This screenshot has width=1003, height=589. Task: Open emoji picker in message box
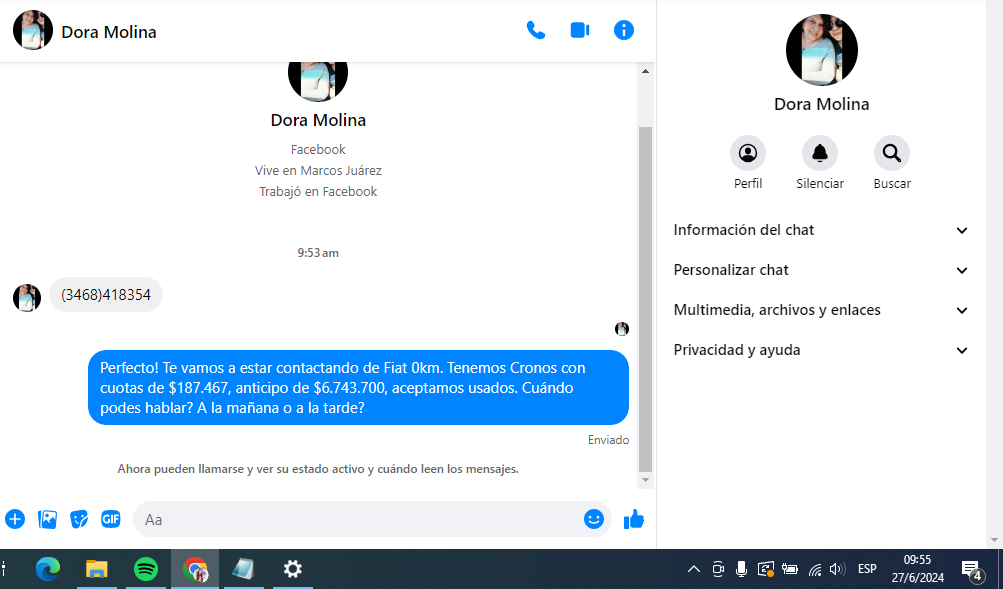tap(594, 519)
